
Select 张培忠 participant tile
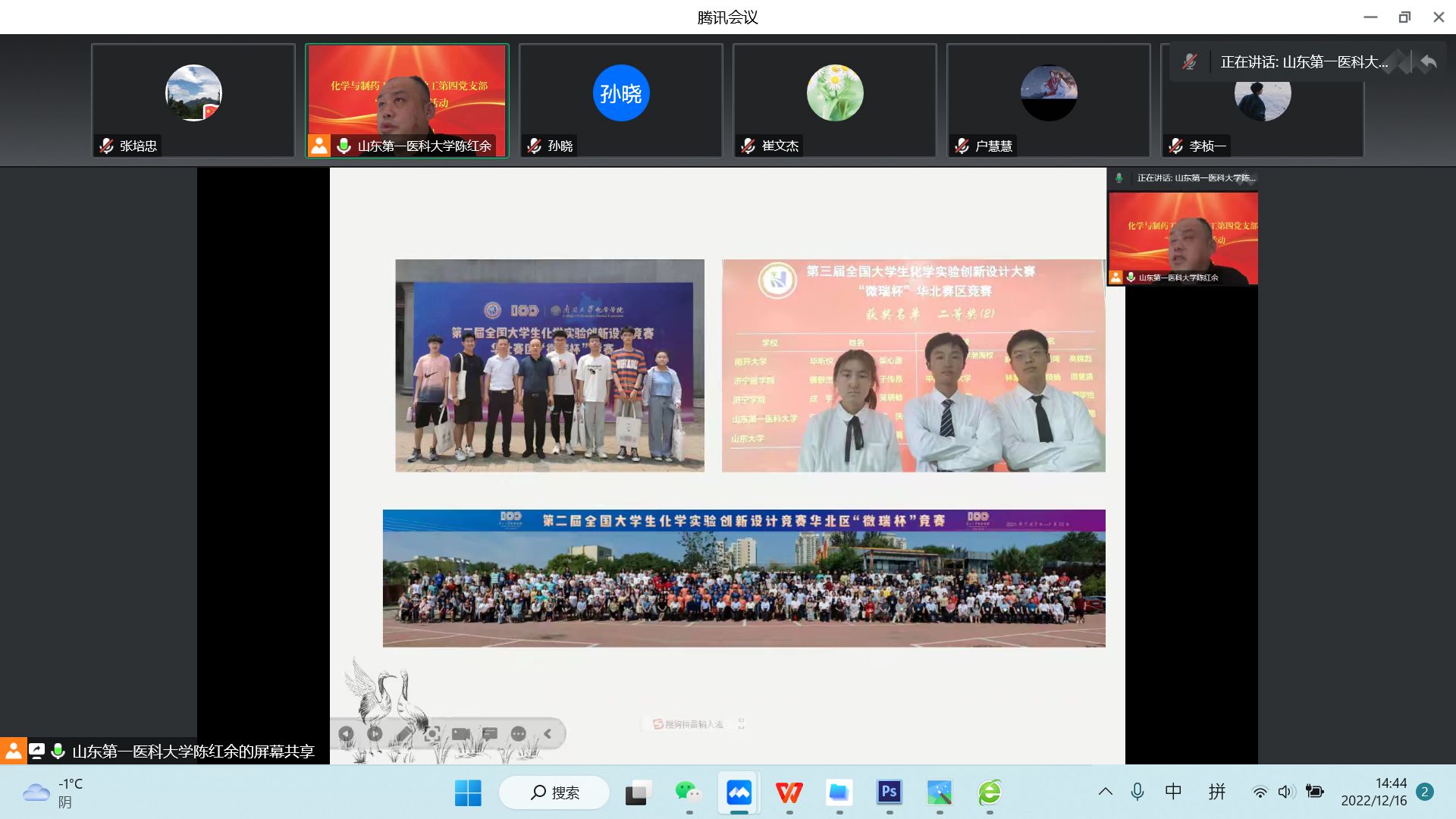tap(193, 100)
